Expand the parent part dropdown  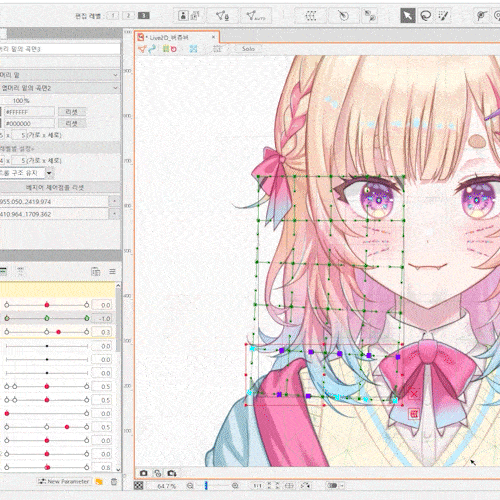pyautogui.click(x=59, y=75)
